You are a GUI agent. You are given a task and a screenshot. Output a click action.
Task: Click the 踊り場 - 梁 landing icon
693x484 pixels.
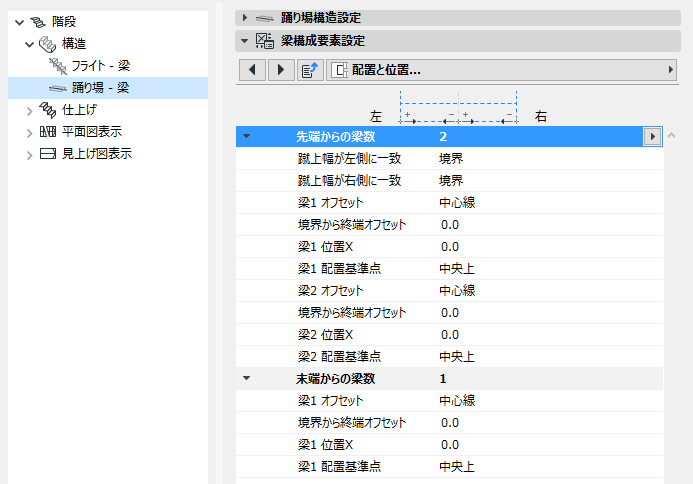coord(57,88)
